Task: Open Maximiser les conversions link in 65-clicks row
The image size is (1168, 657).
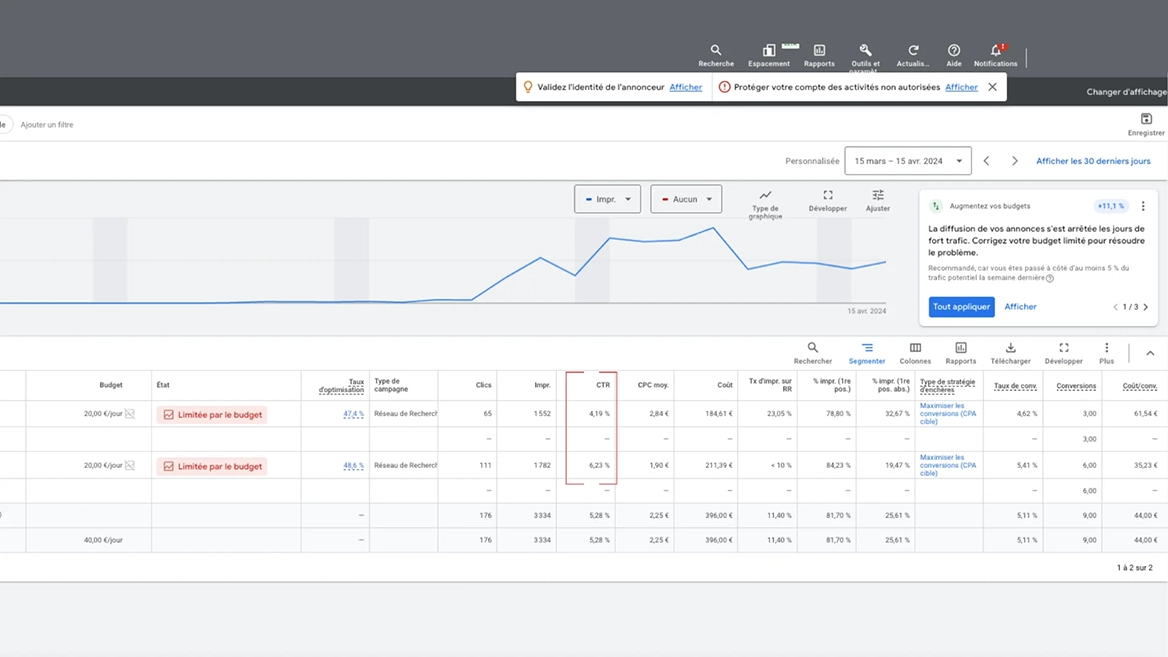Action: (x=948, y=413)
